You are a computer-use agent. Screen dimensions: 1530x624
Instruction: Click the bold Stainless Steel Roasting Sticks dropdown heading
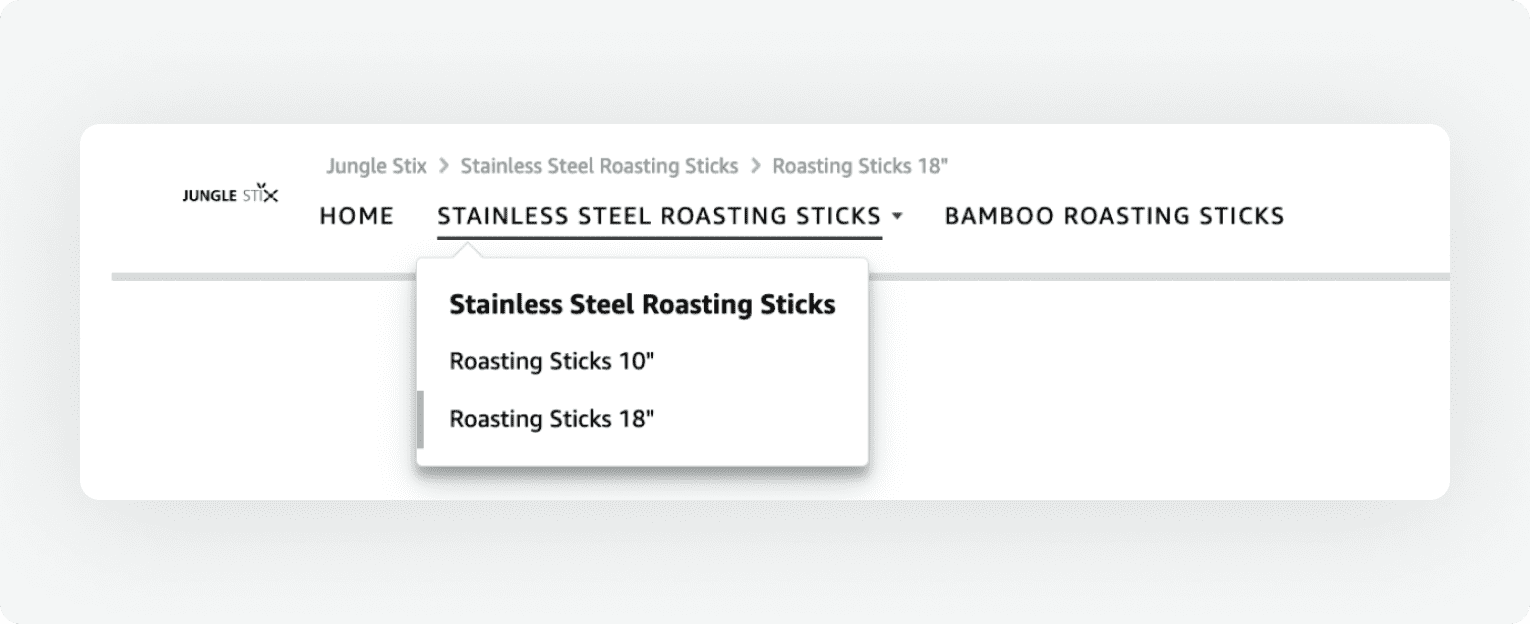click(642, 305)
